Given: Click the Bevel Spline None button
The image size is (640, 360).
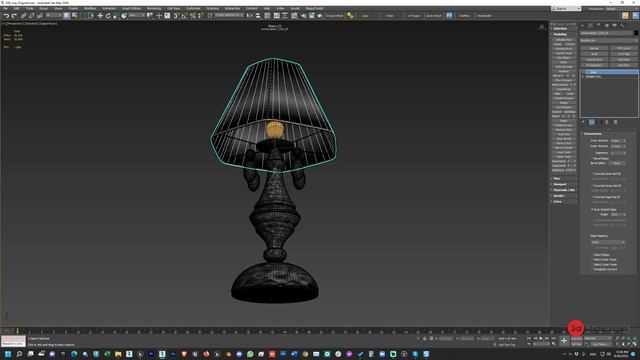Looking at the screenshot, I should point(617,163).
